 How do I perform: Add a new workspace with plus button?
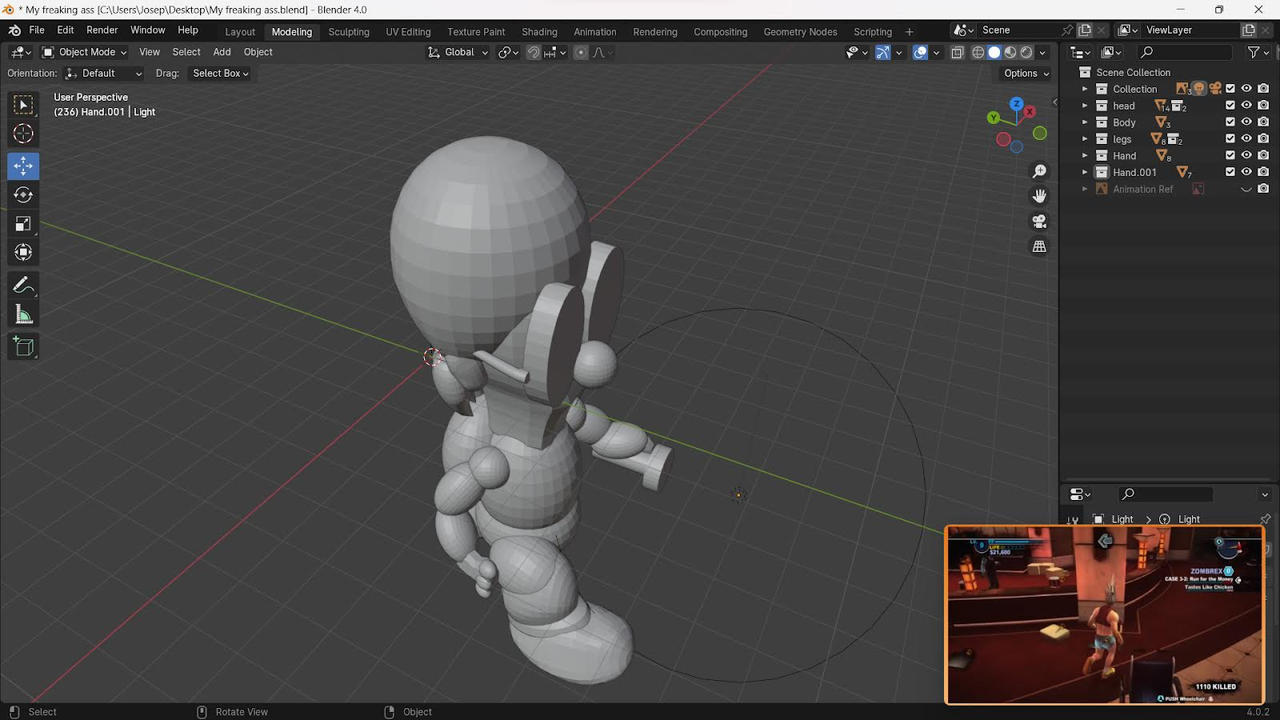click(909, 32)
